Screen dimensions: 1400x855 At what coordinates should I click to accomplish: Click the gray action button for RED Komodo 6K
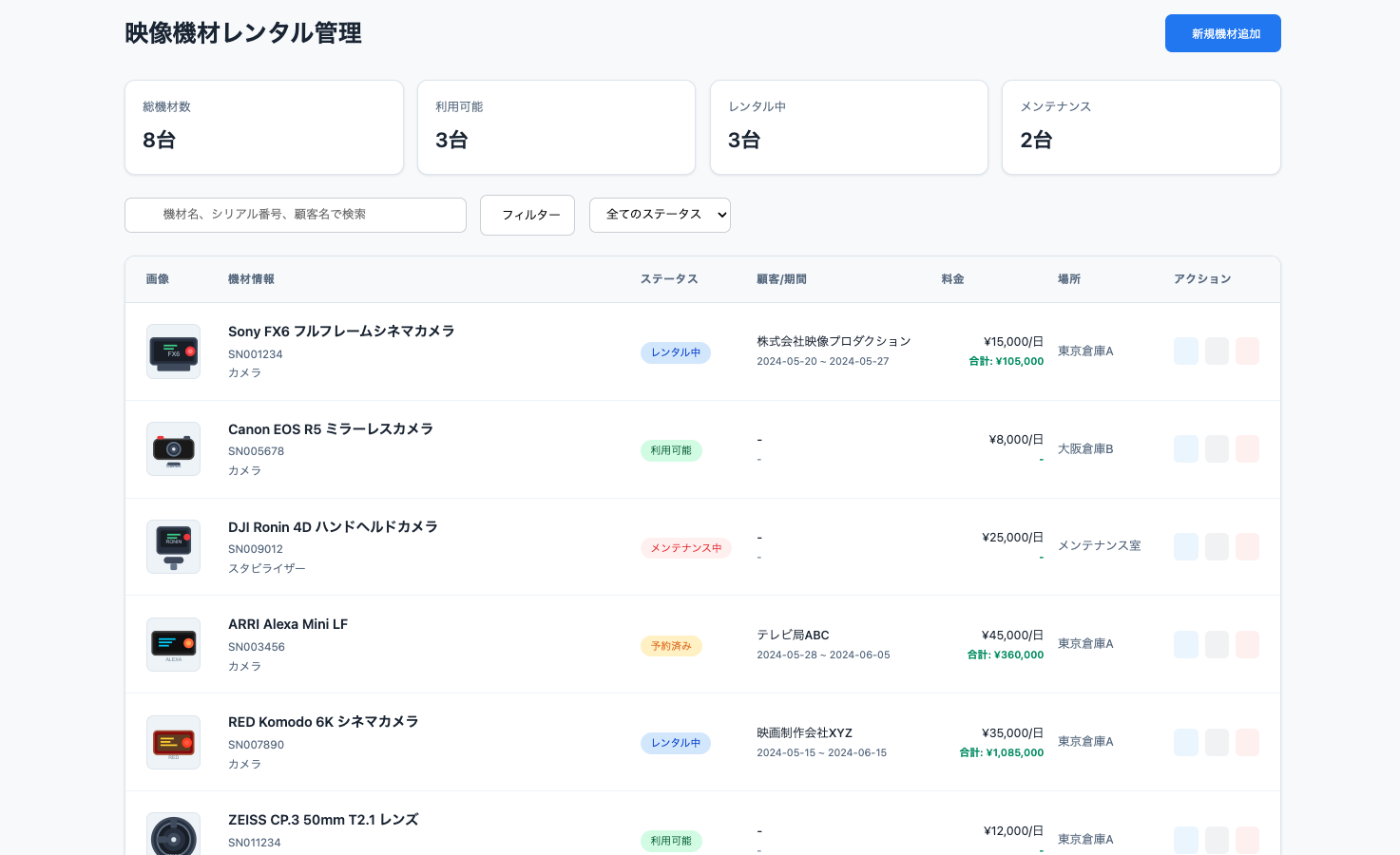(1217, 742)
